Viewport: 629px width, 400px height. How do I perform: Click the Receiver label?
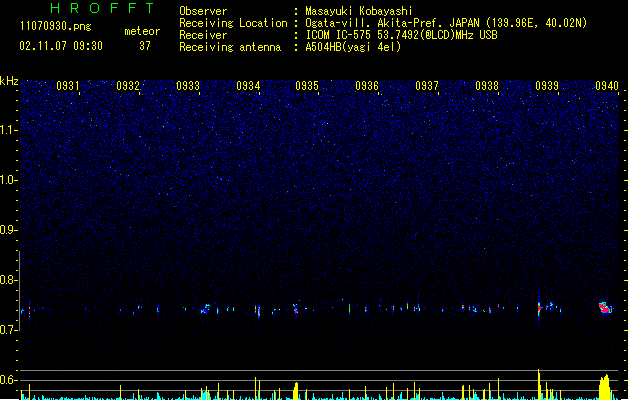point(203,35)
